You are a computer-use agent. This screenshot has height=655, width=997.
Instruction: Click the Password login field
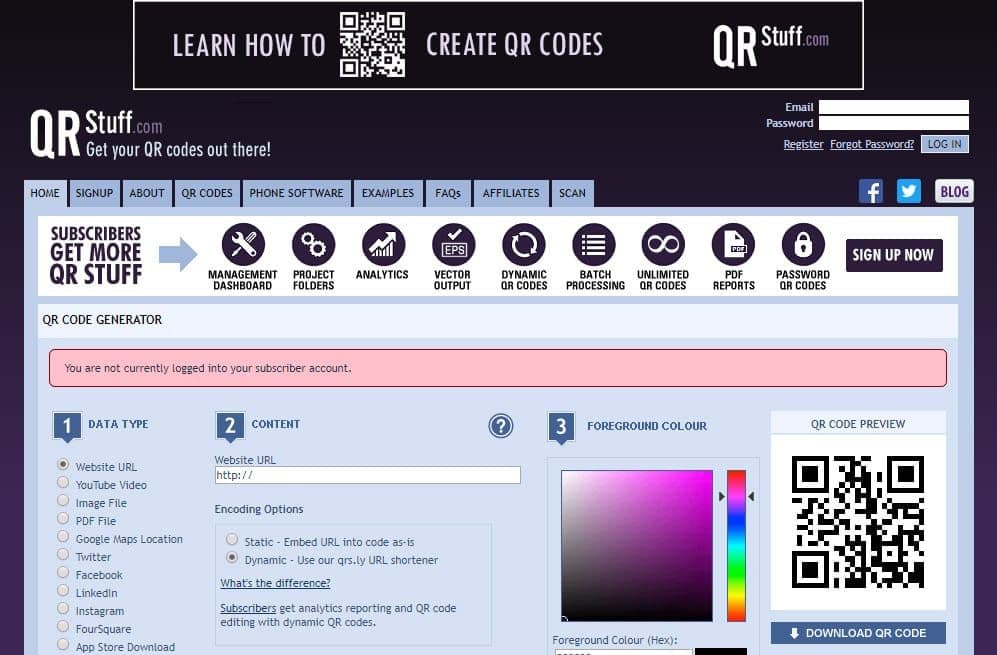click(x=893, y=123)
